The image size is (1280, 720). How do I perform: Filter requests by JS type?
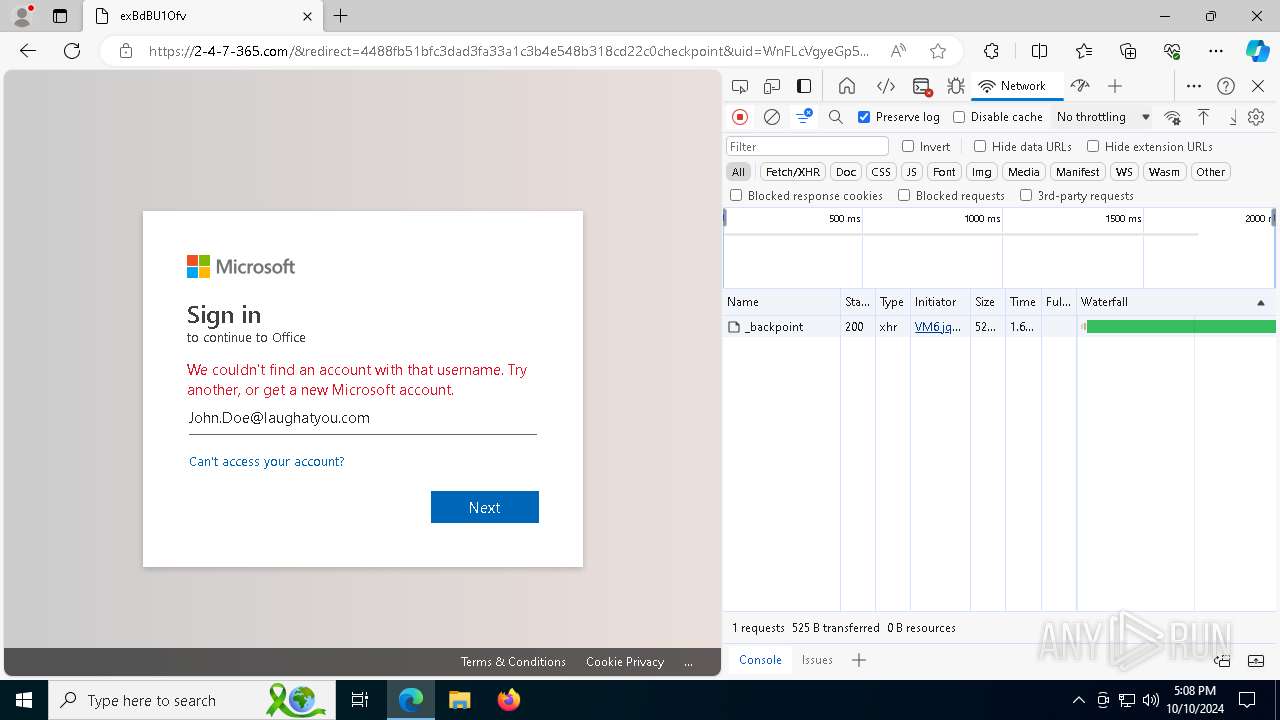[x=911, y=172]
